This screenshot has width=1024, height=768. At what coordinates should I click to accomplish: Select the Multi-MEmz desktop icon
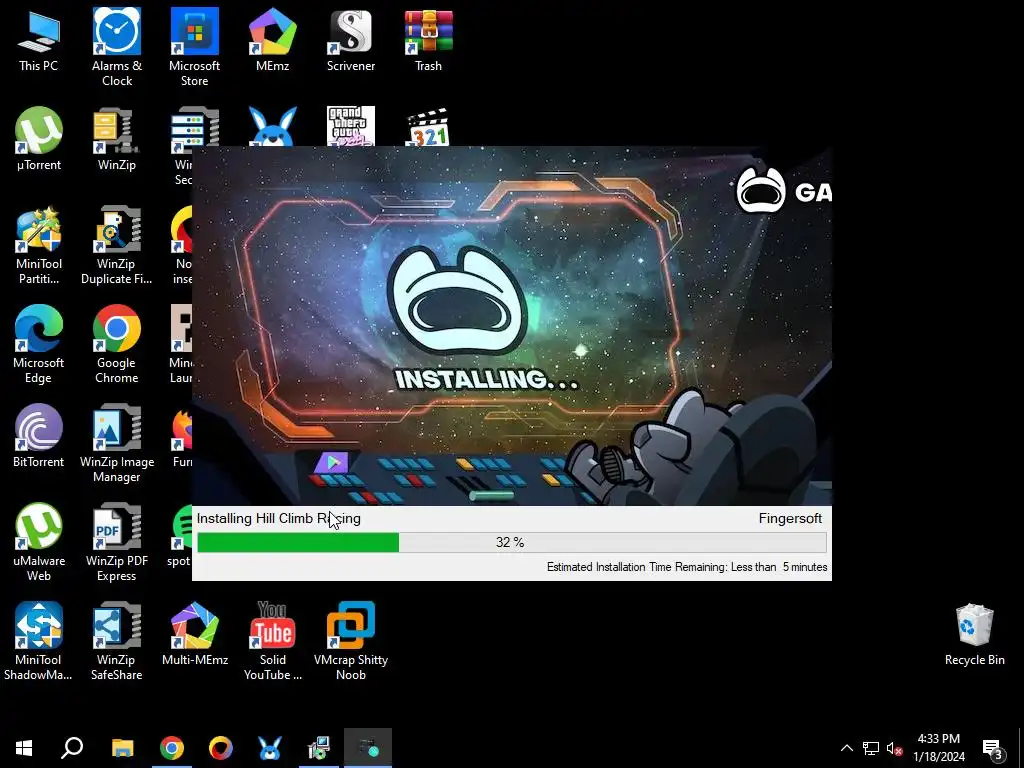(x=195, y=633)
